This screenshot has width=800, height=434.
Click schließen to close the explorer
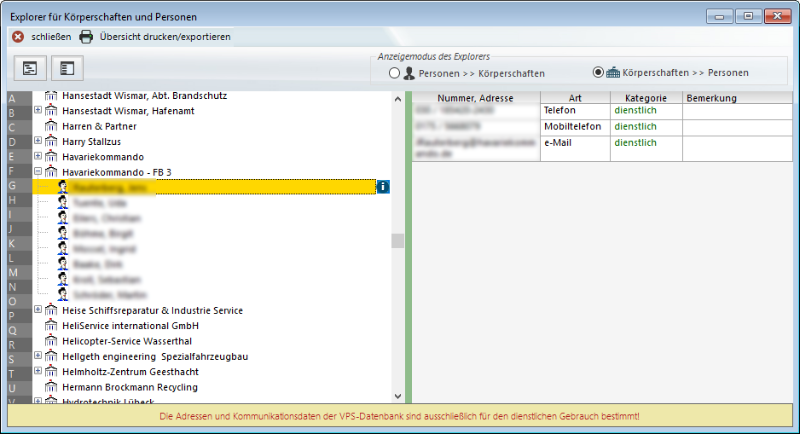(x=51, y=37)
